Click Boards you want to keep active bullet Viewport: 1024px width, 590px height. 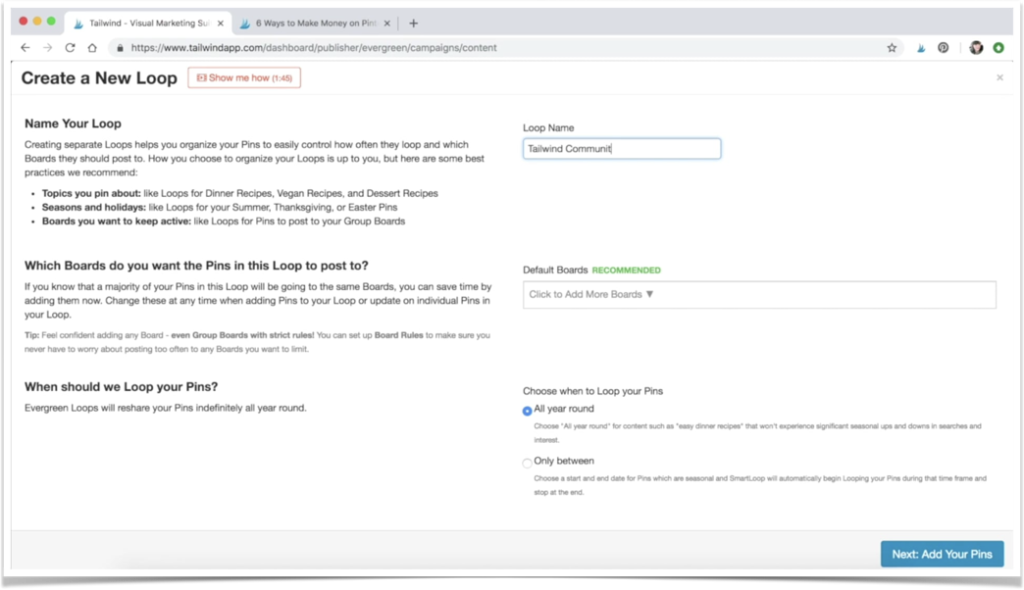223,221
